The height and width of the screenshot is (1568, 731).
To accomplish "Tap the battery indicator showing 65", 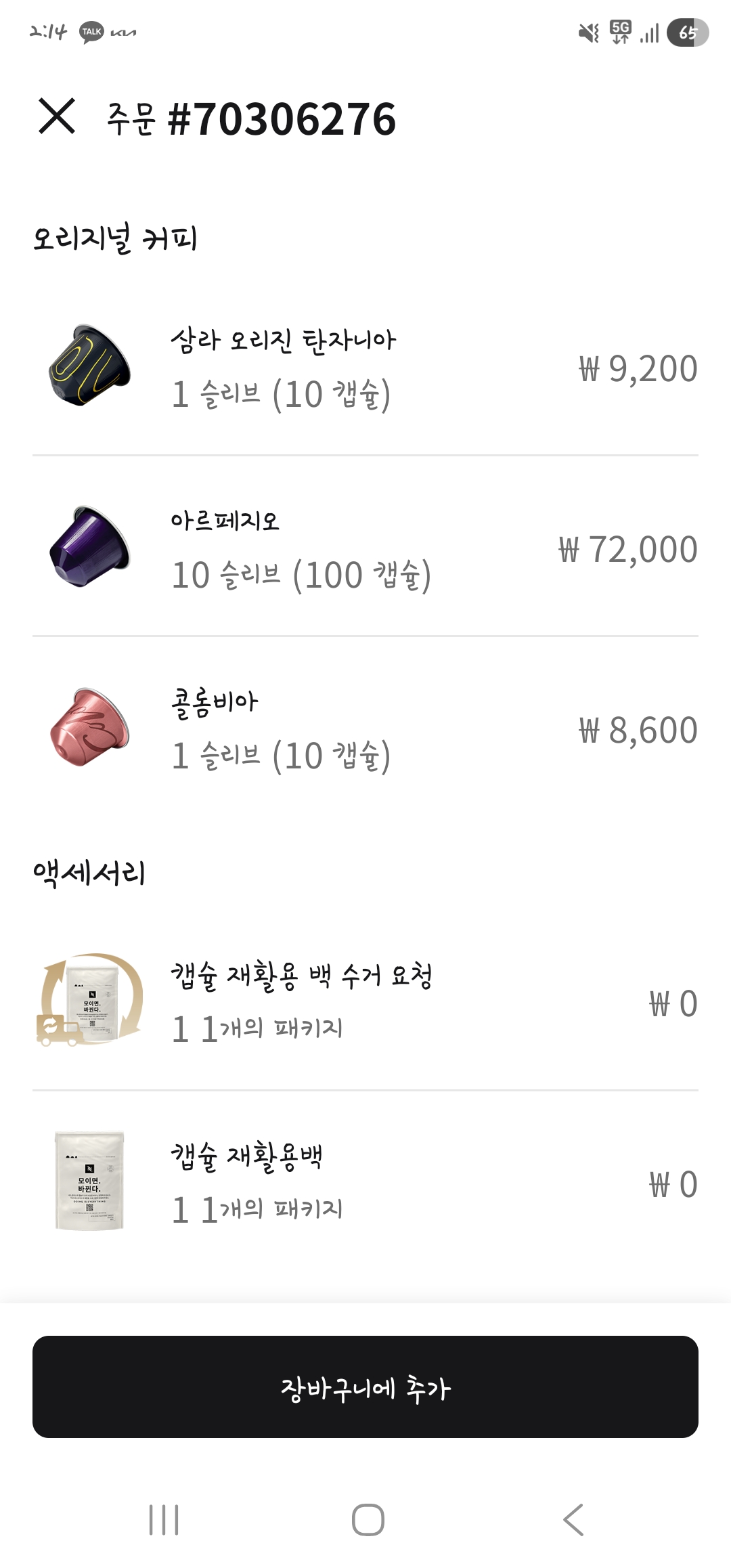I will [687, 32].
